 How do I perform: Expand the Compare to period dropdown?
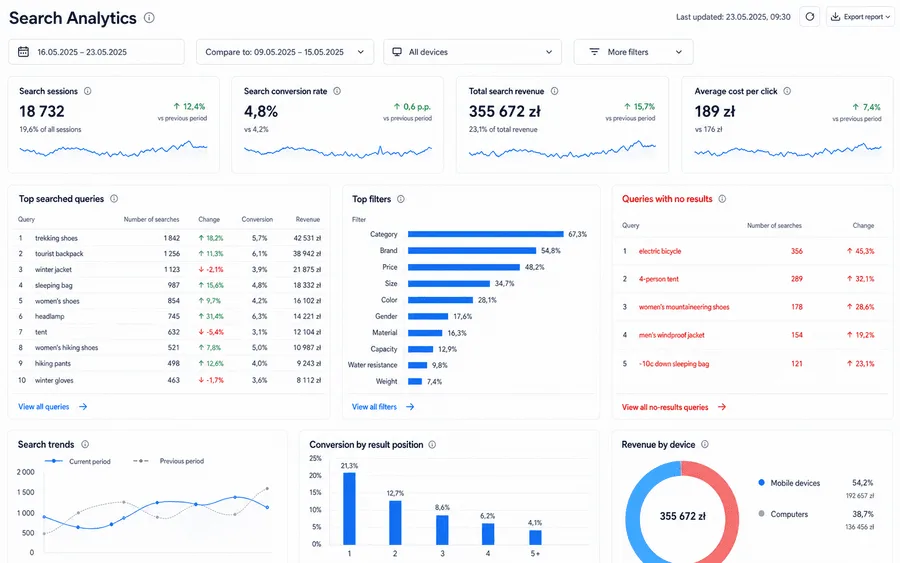[x=285, y=52]
